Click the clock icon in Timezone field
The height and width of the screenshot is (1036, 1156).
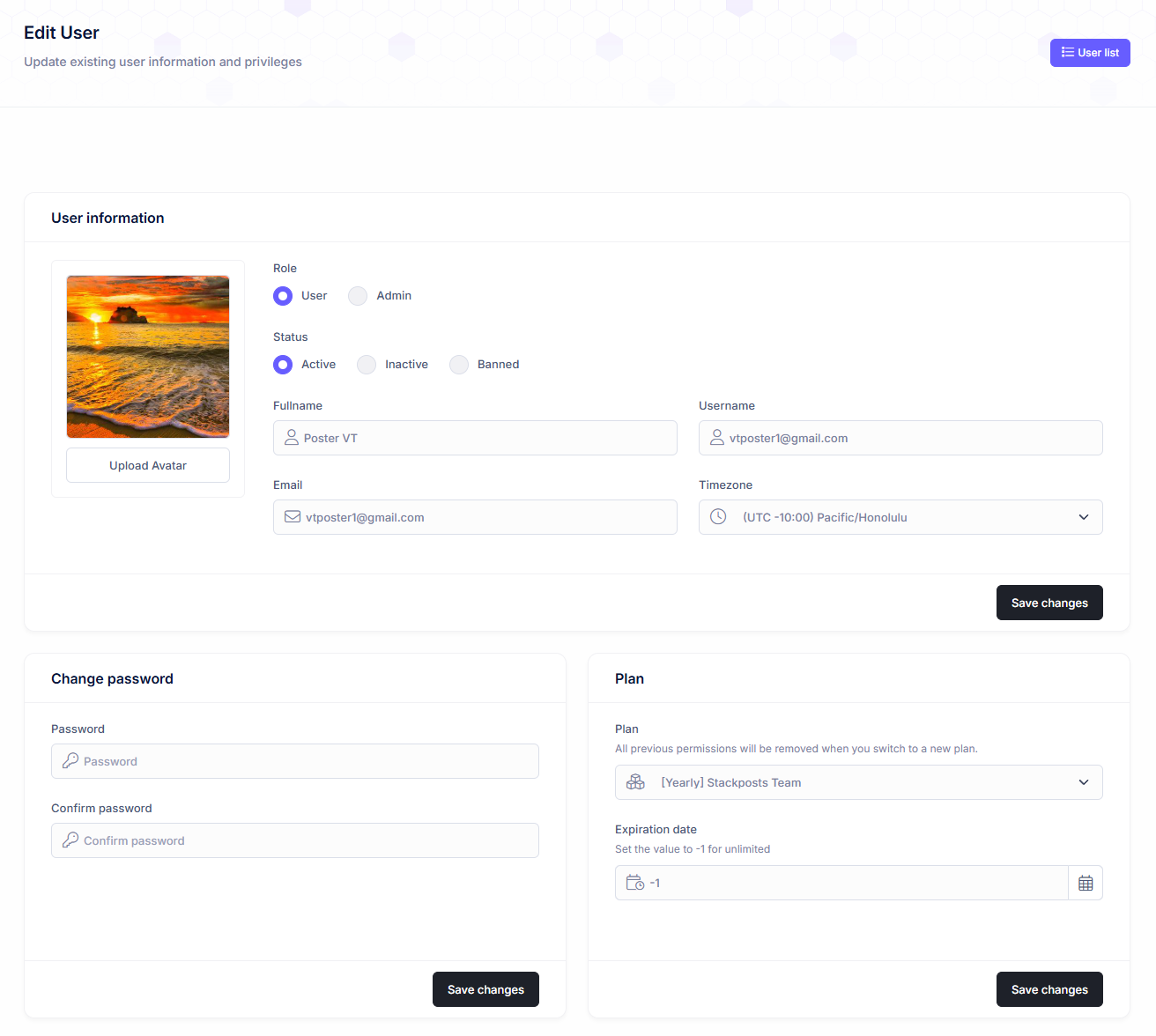[718, 517]
